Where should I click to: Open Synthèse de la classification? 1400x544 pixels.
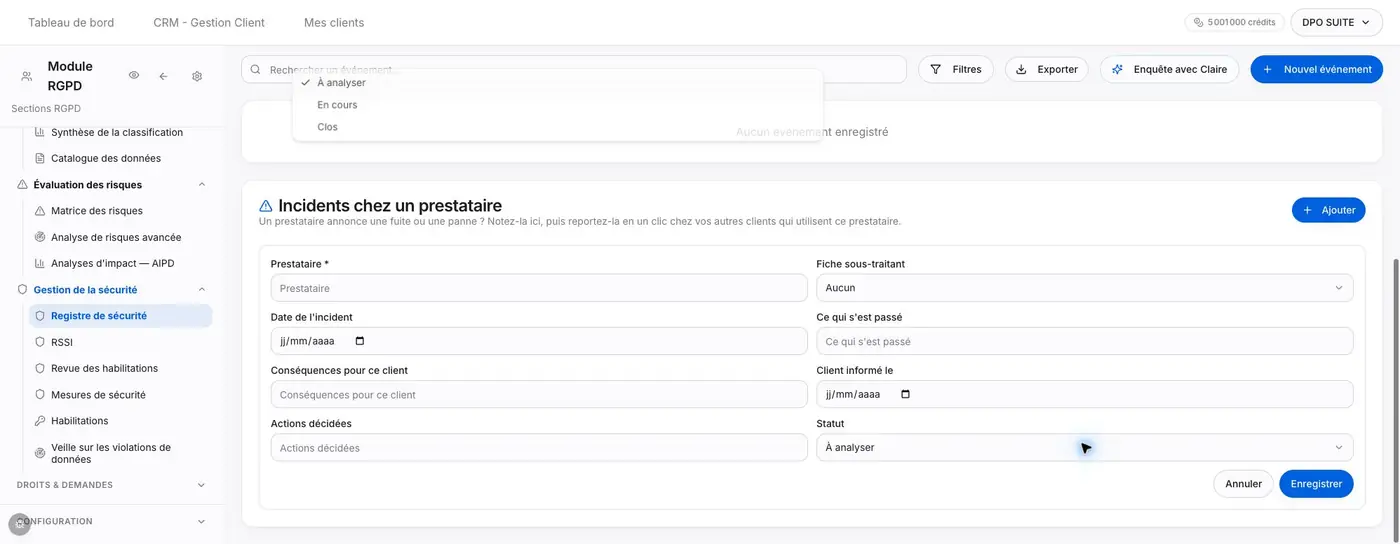pos(117,132)
